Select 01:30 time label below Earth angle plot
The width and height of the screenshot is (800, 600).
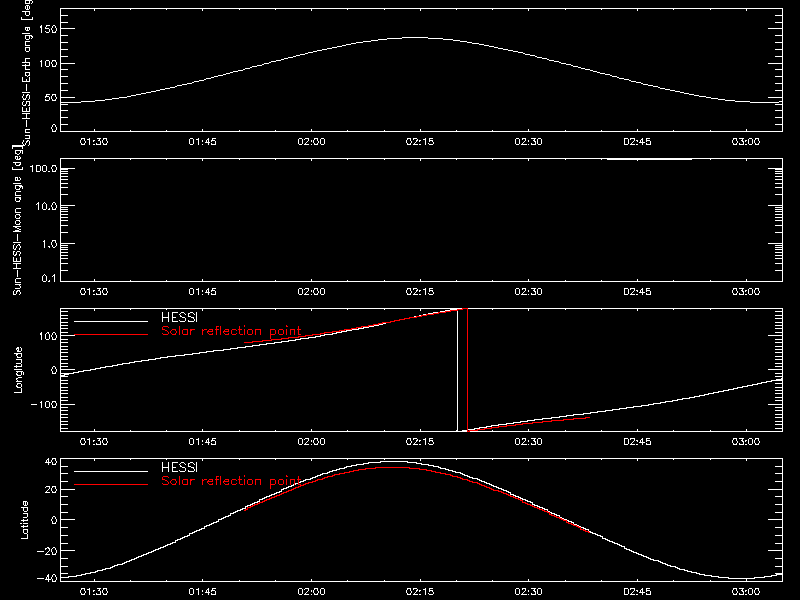[x=94, y=142]
